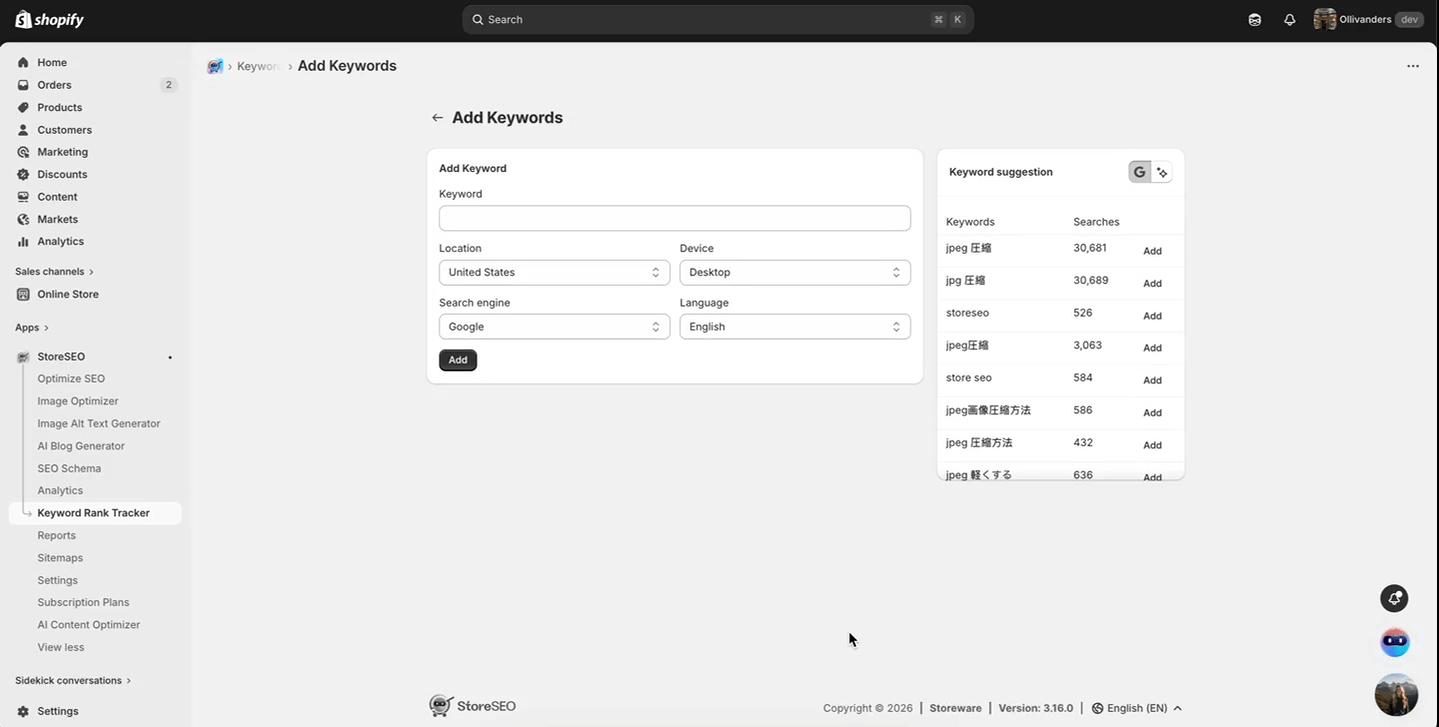1439x727 pixels.
Task: Open the StoreSEO app icon in the sidebar
Action: [22, 356]
